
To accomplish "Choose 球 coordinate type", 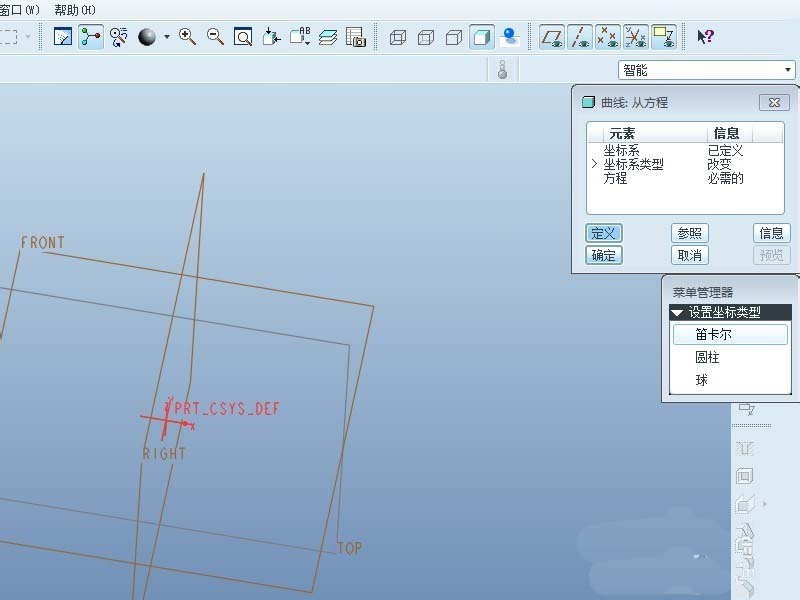I will [730, 380].
